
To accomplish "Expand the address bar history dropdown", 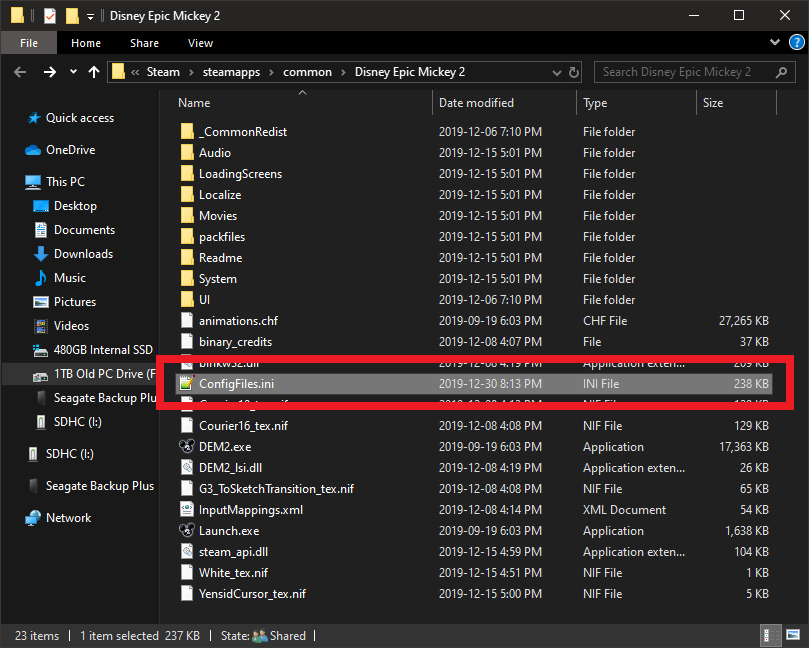I will point(557,73).
